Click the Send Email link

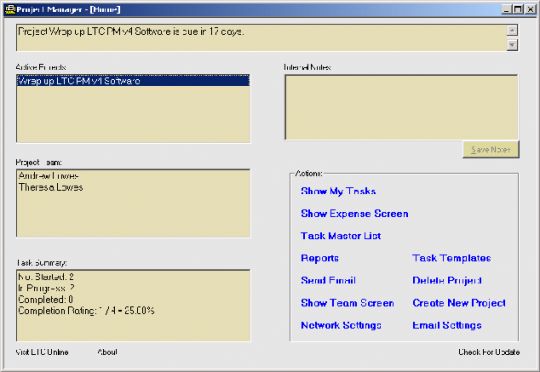[x=328, y=280]
